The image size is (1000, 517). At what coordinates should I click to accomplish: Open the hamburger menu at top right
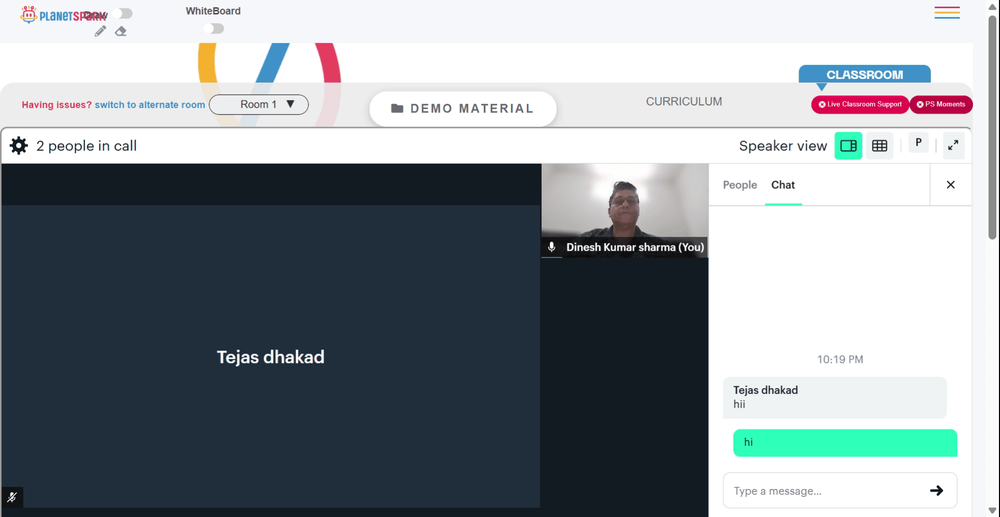pyautogui.click(x=947, y=12)
